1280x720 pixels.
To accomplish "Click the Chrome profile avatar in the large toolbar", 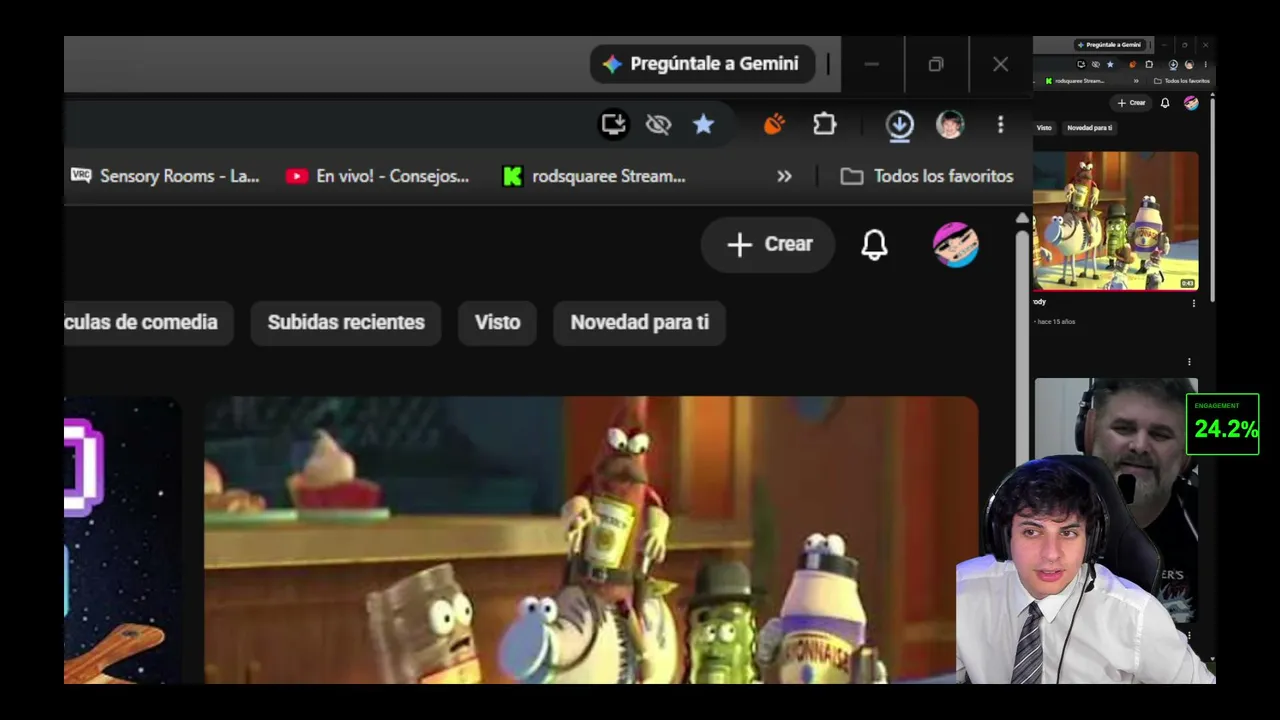I will 950,124.
